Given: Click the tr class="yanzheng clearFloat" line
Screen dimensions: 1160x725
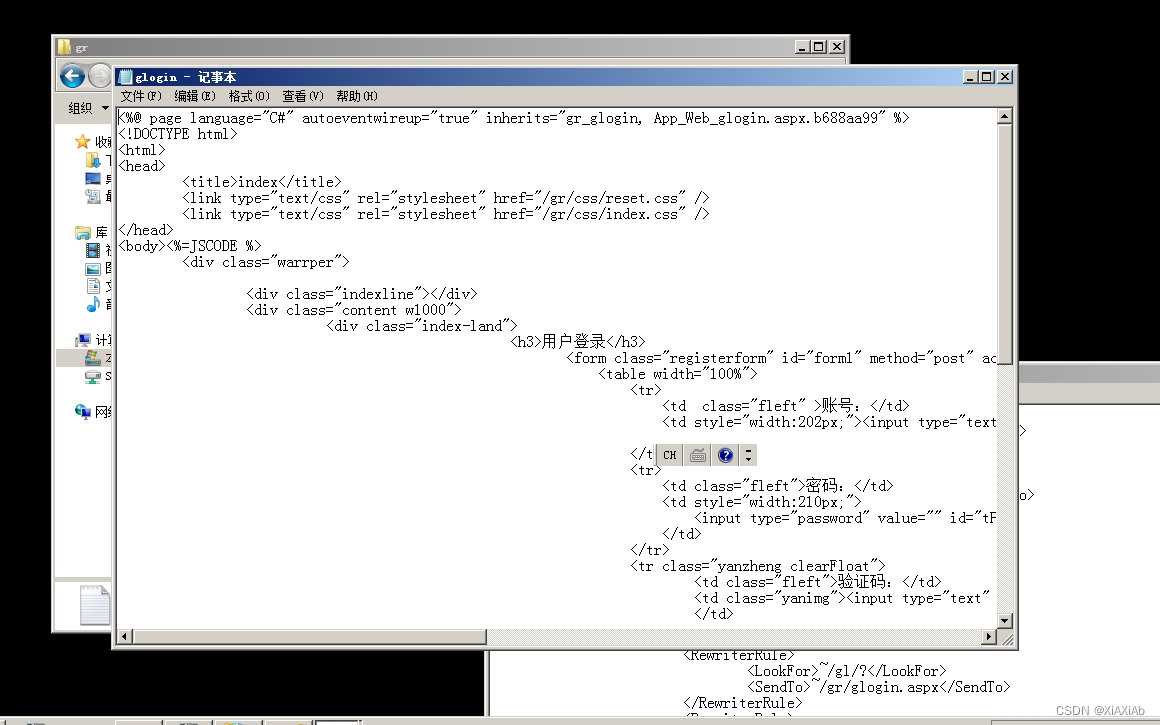Looking at the screenshot, I should click(x=758, y=566).
